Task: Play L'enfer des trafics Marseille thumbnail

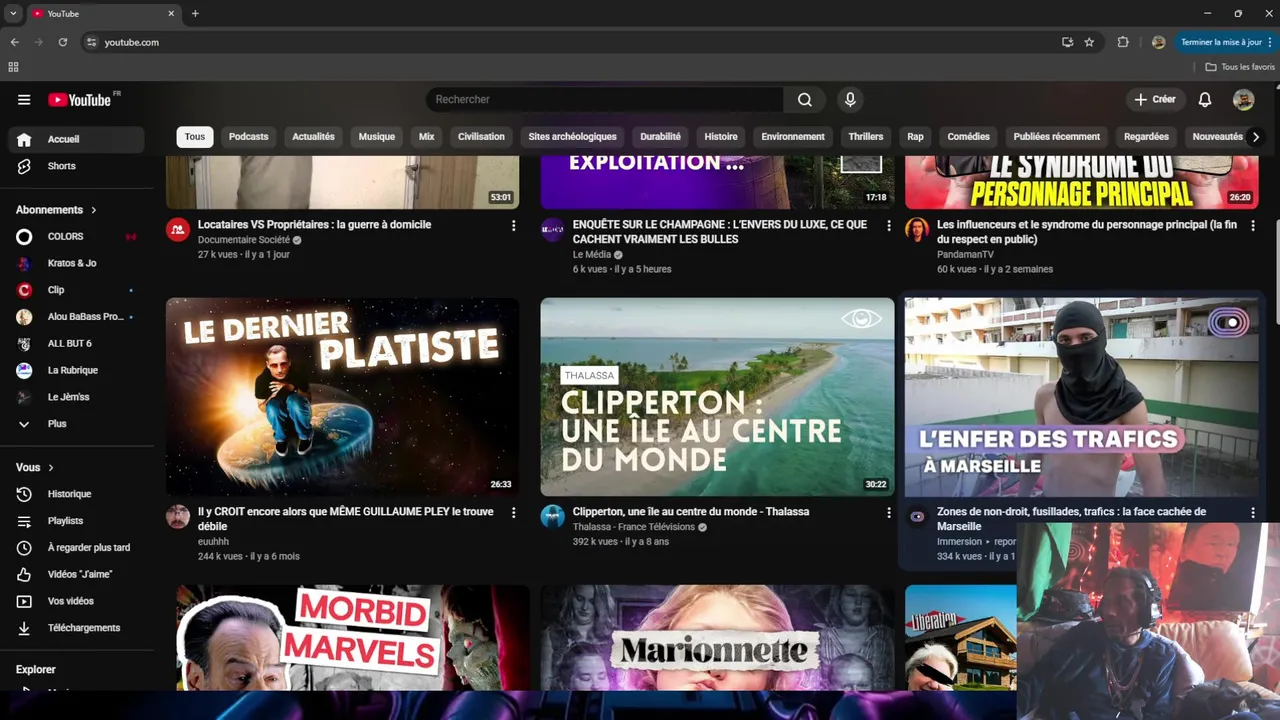Action: pos(1082,396)
